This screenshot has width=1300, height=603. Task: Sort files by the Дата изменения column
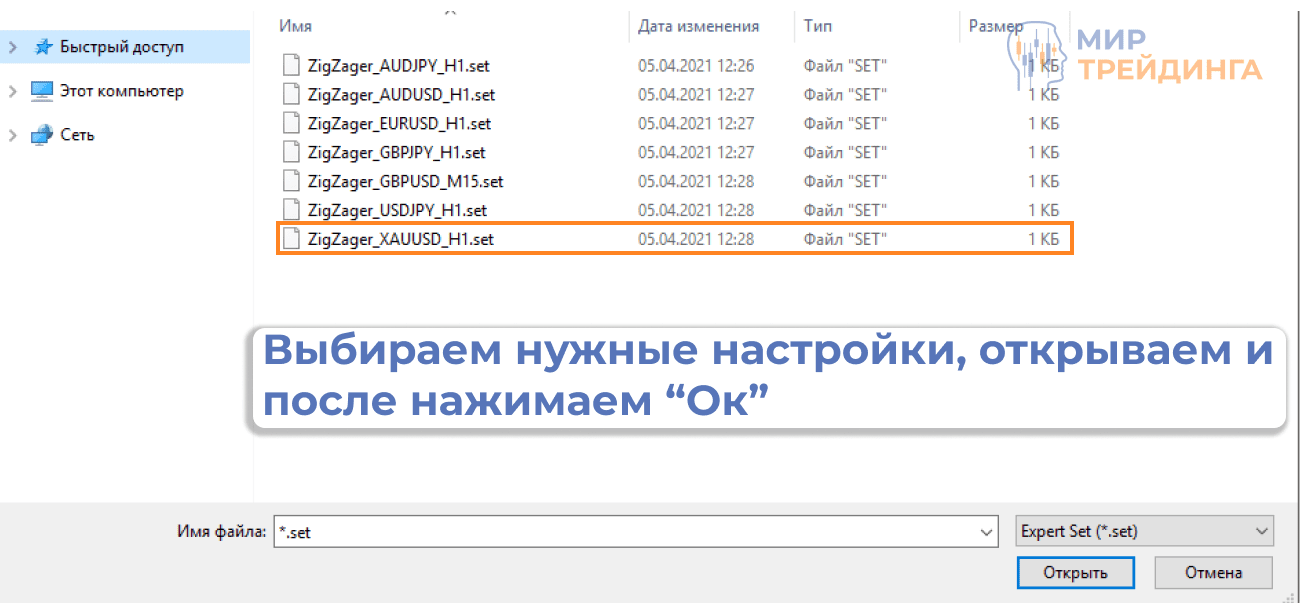(x=697, y=25)
